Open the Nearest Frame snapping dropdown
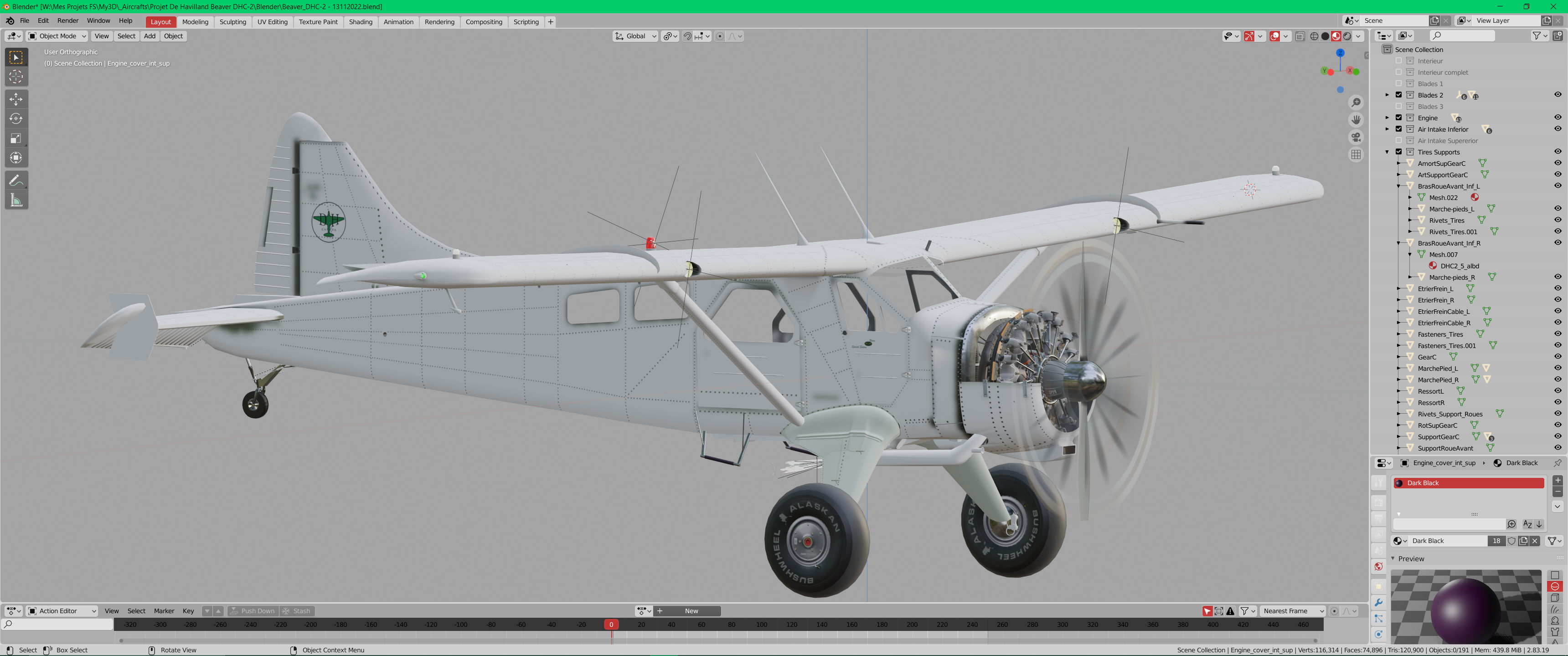Viewport: 1568px width, 656px height. click(1292, 611)
